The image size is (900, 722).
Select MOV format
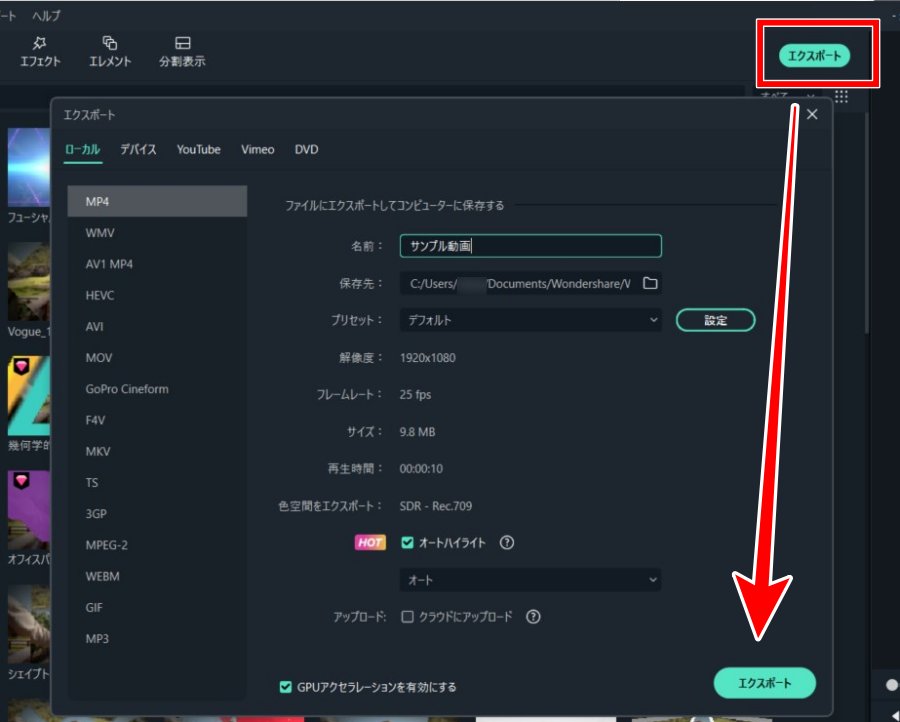[x=157, y=358]
